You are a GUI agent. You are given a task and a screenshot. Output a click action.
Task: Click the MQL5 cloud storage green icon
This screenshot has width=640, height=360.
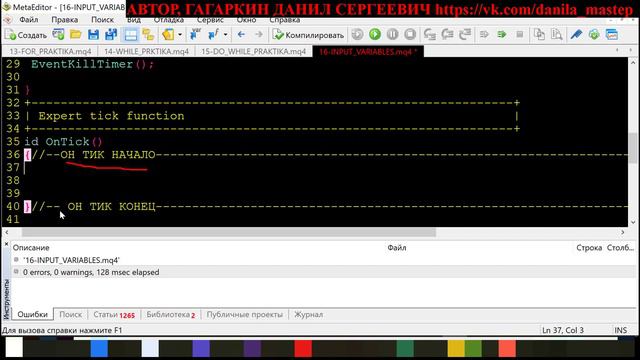(594, 35)
